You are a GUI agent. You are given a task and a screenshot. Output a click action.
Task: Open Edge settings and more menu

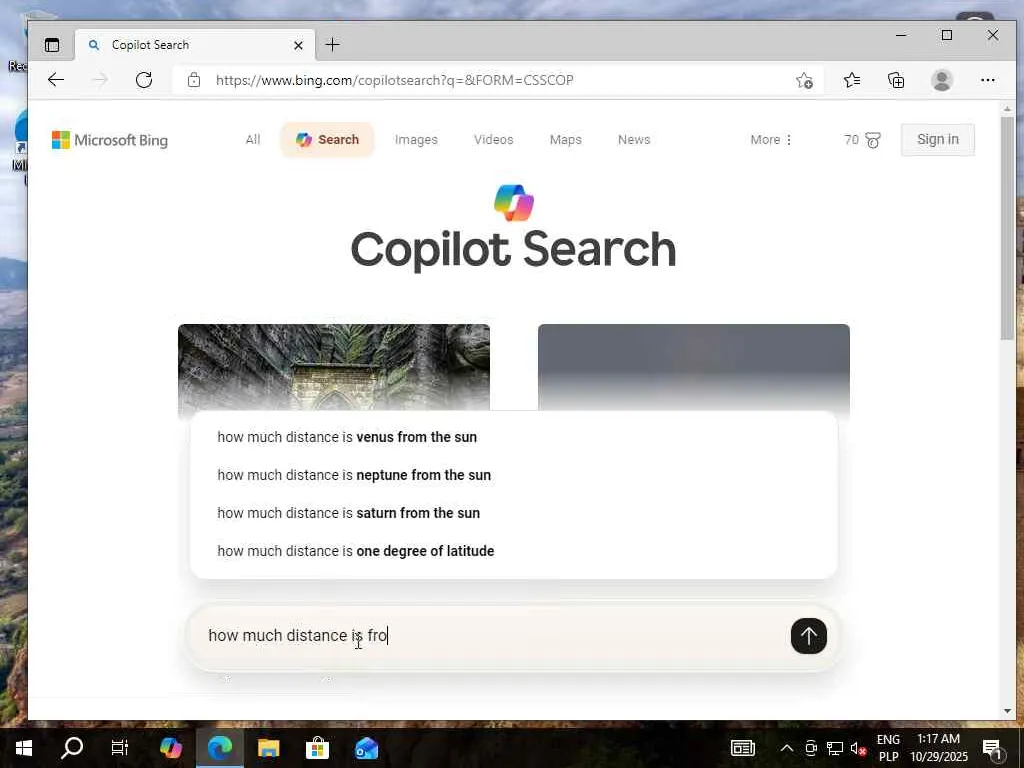click(x=987, y=80)
